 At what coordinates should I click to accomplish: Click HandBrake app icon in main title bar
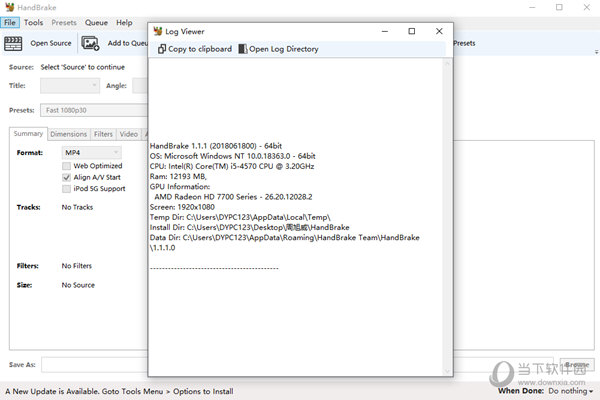(x=10, y=7)
